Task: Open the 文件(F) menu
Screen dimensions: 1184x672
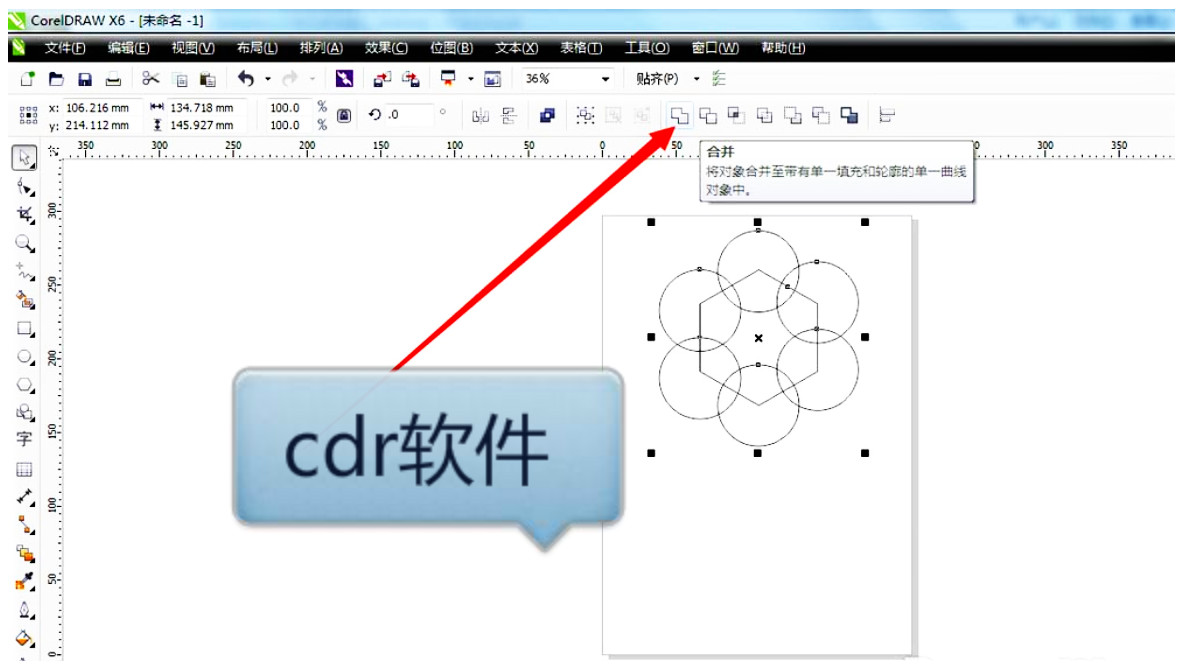Action: point(65,48)
